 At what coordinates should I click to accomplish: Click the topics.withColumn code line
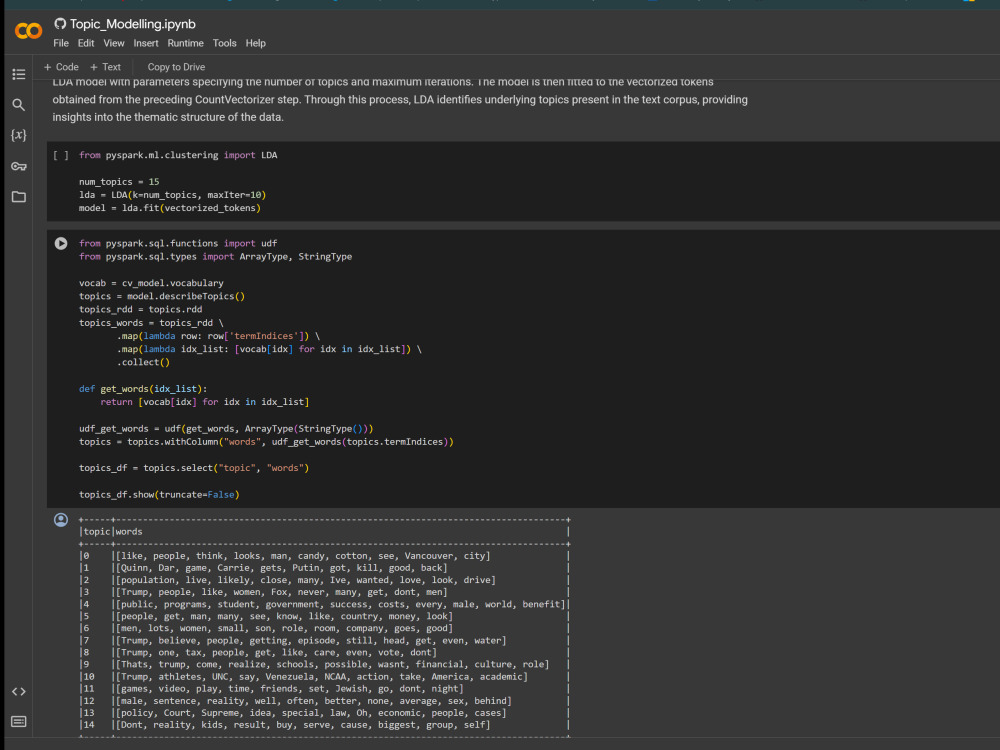pos(266,441)
